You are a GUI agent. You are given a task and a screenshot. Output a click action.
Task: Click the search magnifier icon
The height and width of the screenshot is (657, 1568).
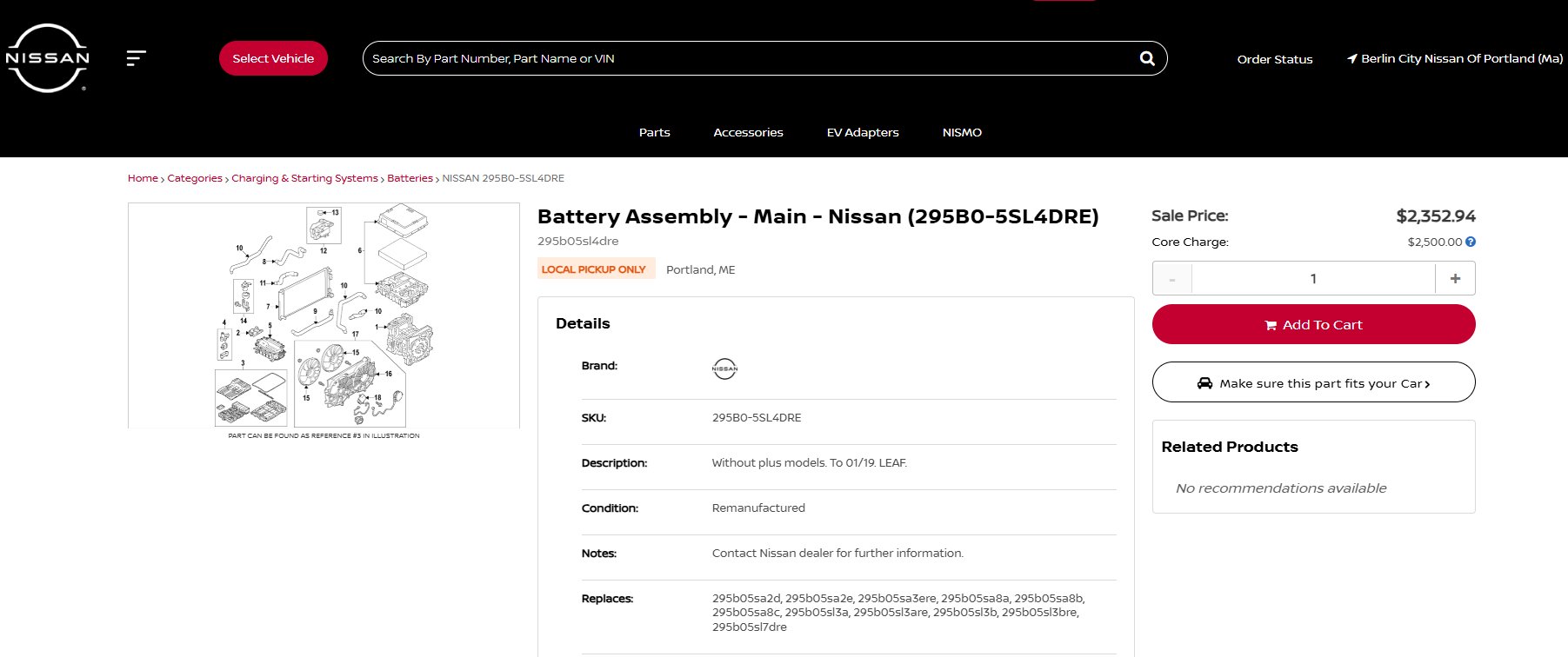coord(1147,58)
